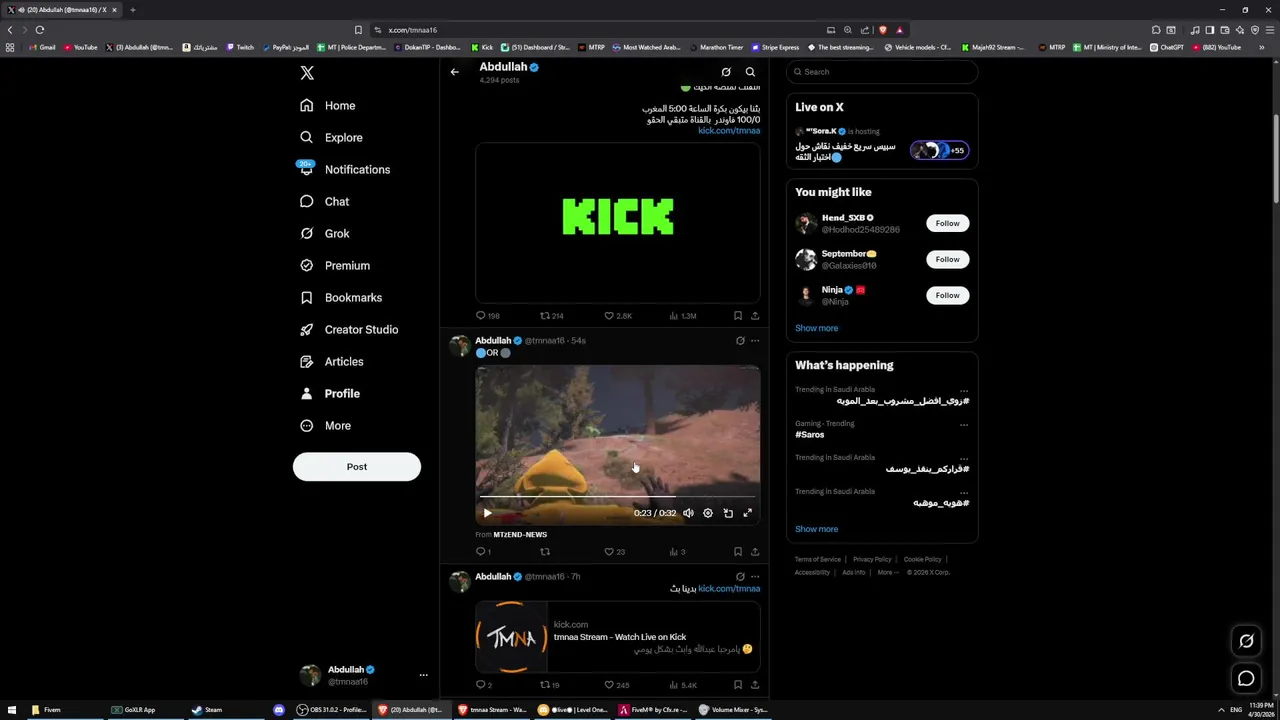Image resolution: width=1280 pixels, height=720 pixels.
Task: Open Explore in the sidebar
Action: click(x=330, y=137)
